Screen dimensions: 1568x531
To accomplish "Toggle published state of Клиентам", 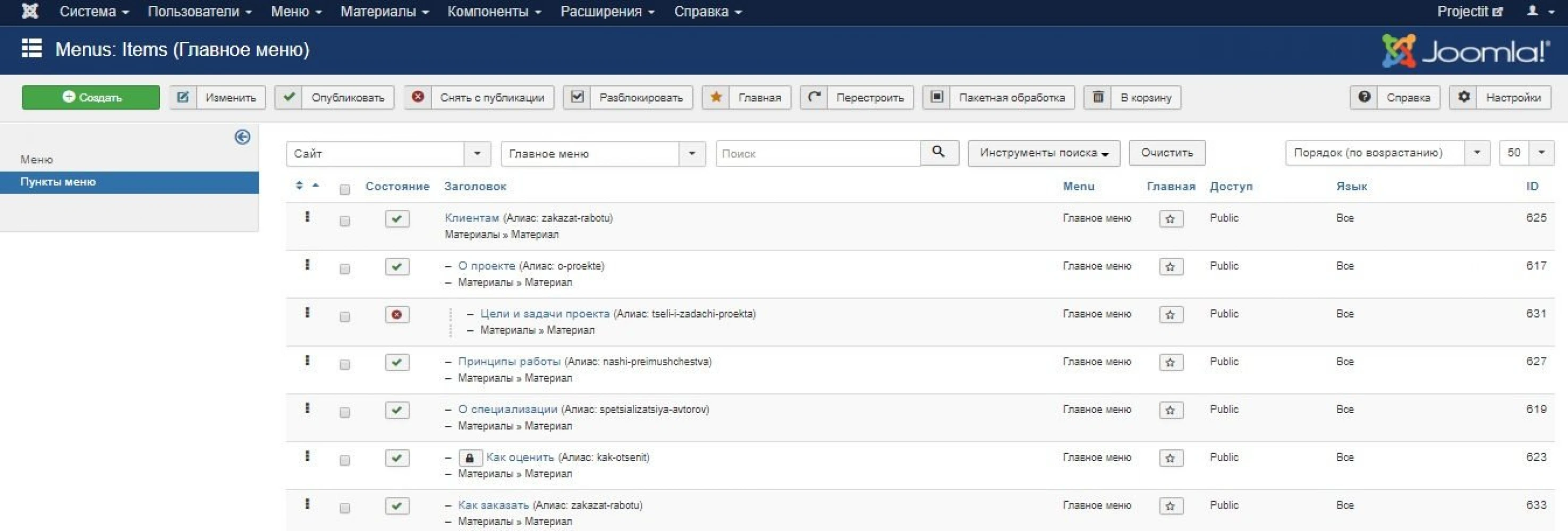I will tap(397, 219).
